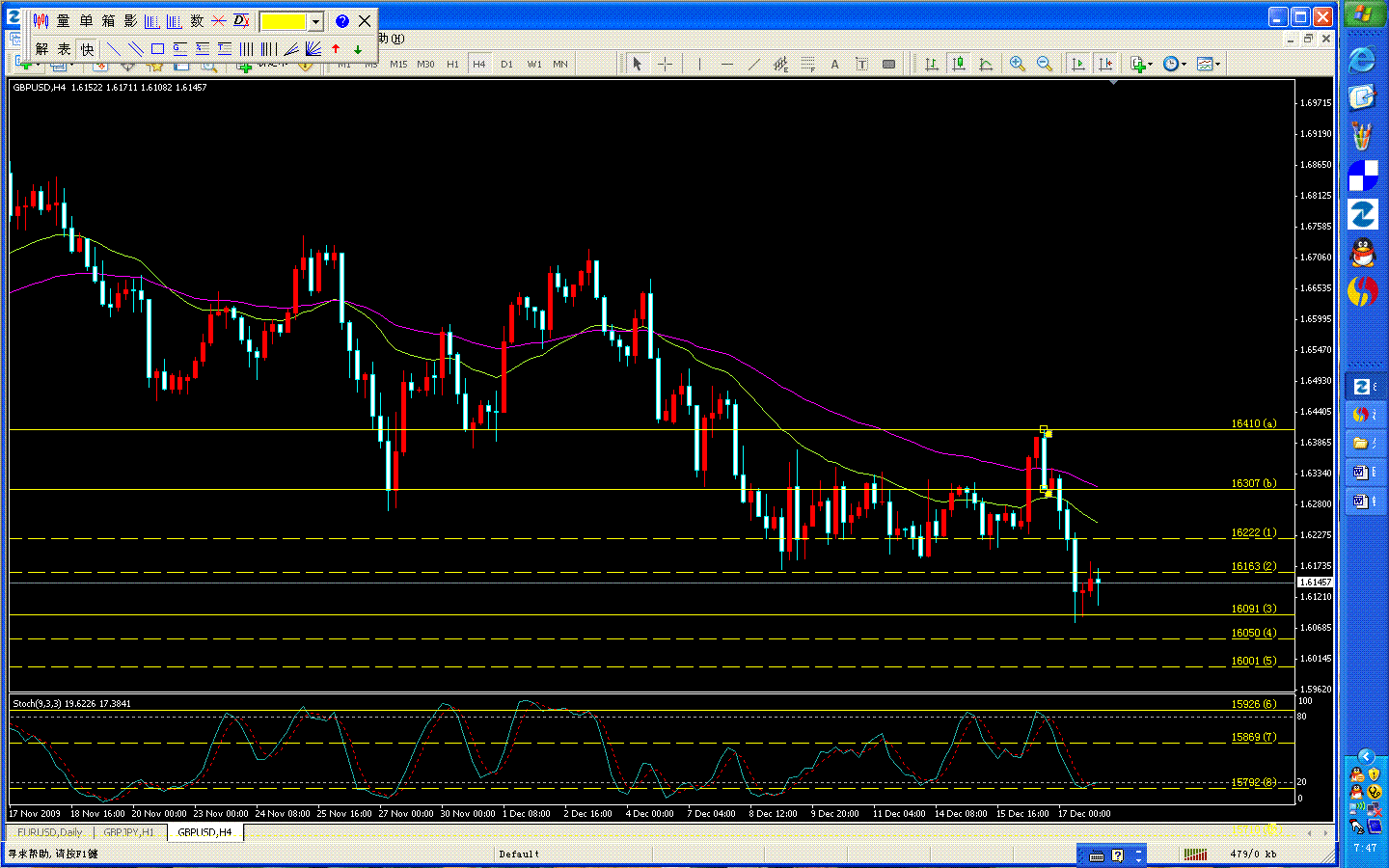Switch to GBPJPY,H1 chart tab
Viewport: 1389px width, 868px height.
[128, 832]
